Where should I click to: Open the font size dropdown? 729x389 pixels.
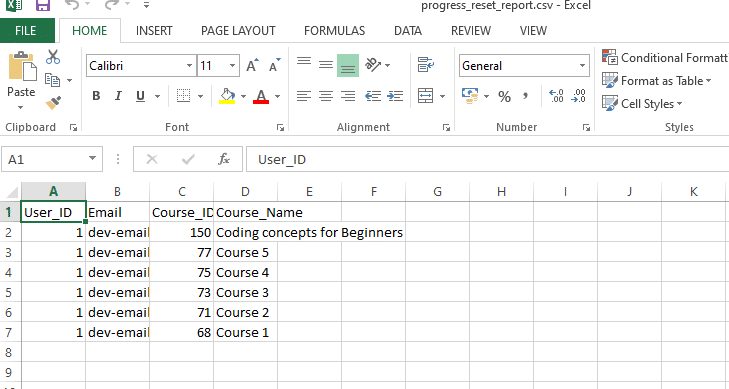pos(232,66)
